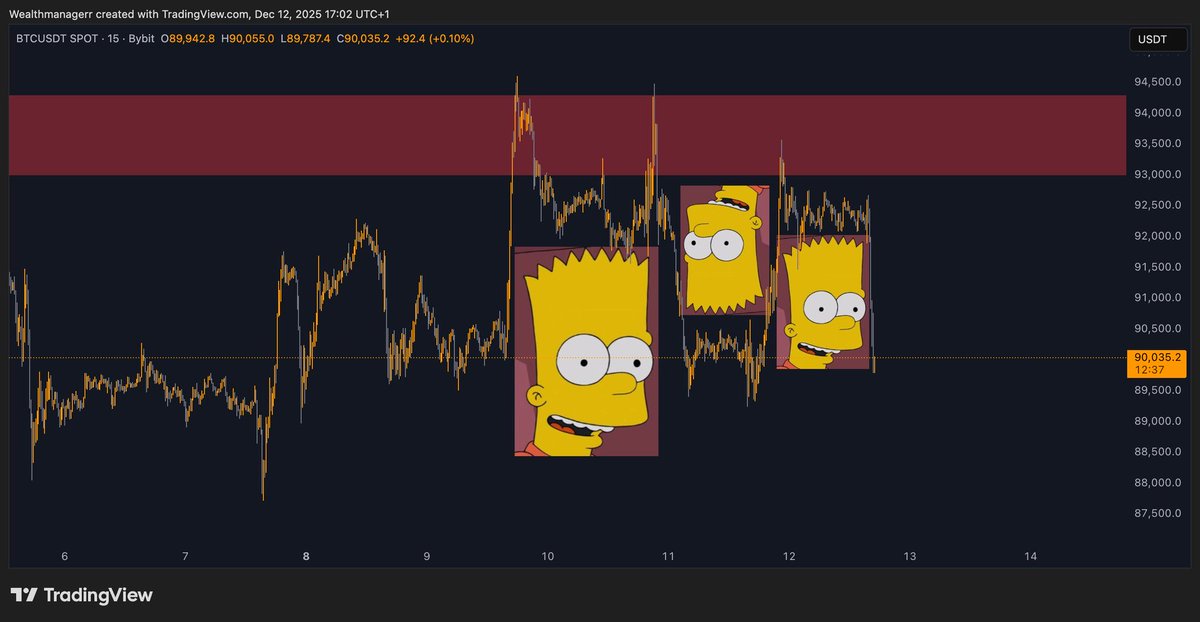Click the 91,000.0 price axis label
The width and height of the screenshot is (1200, 622).
[1157, 298]
